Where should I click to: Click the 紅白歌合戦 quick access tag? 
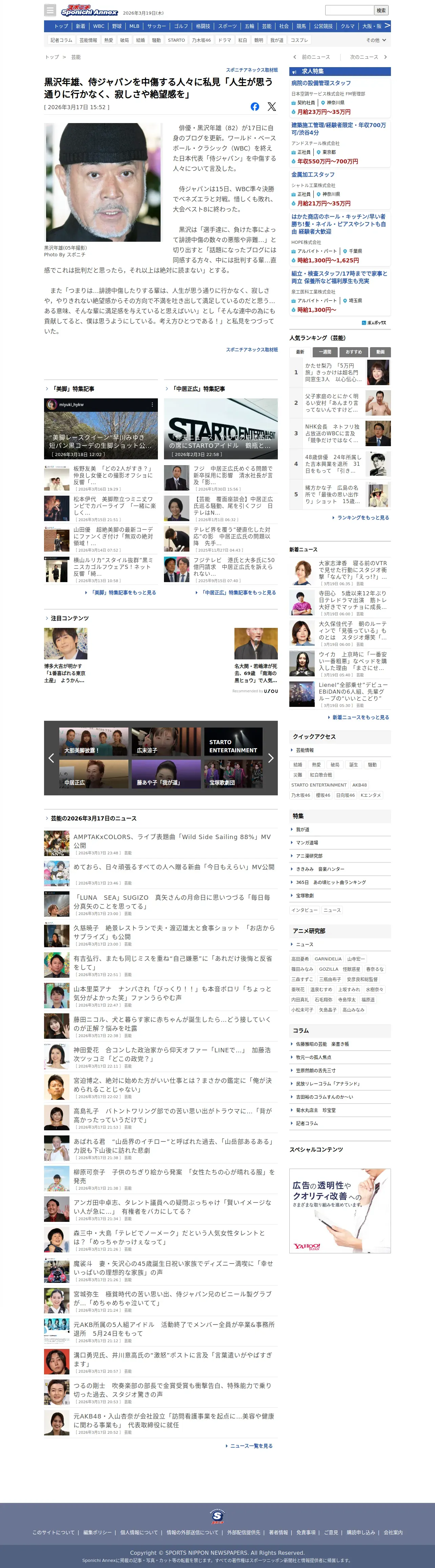[321, 775]
